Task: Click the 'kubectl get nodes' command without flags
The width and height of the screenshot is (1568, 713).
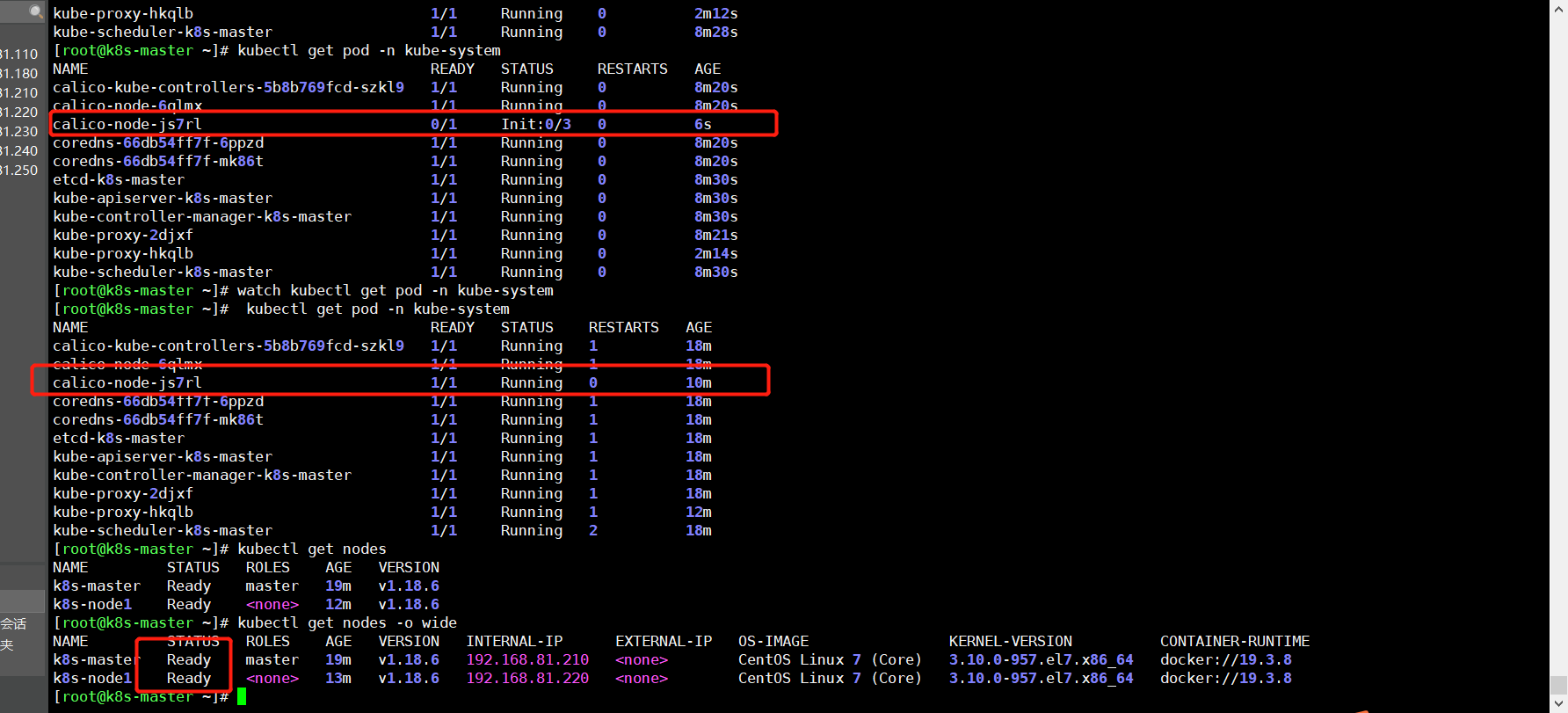Action: pyautogui.click(x=312, y=549)
